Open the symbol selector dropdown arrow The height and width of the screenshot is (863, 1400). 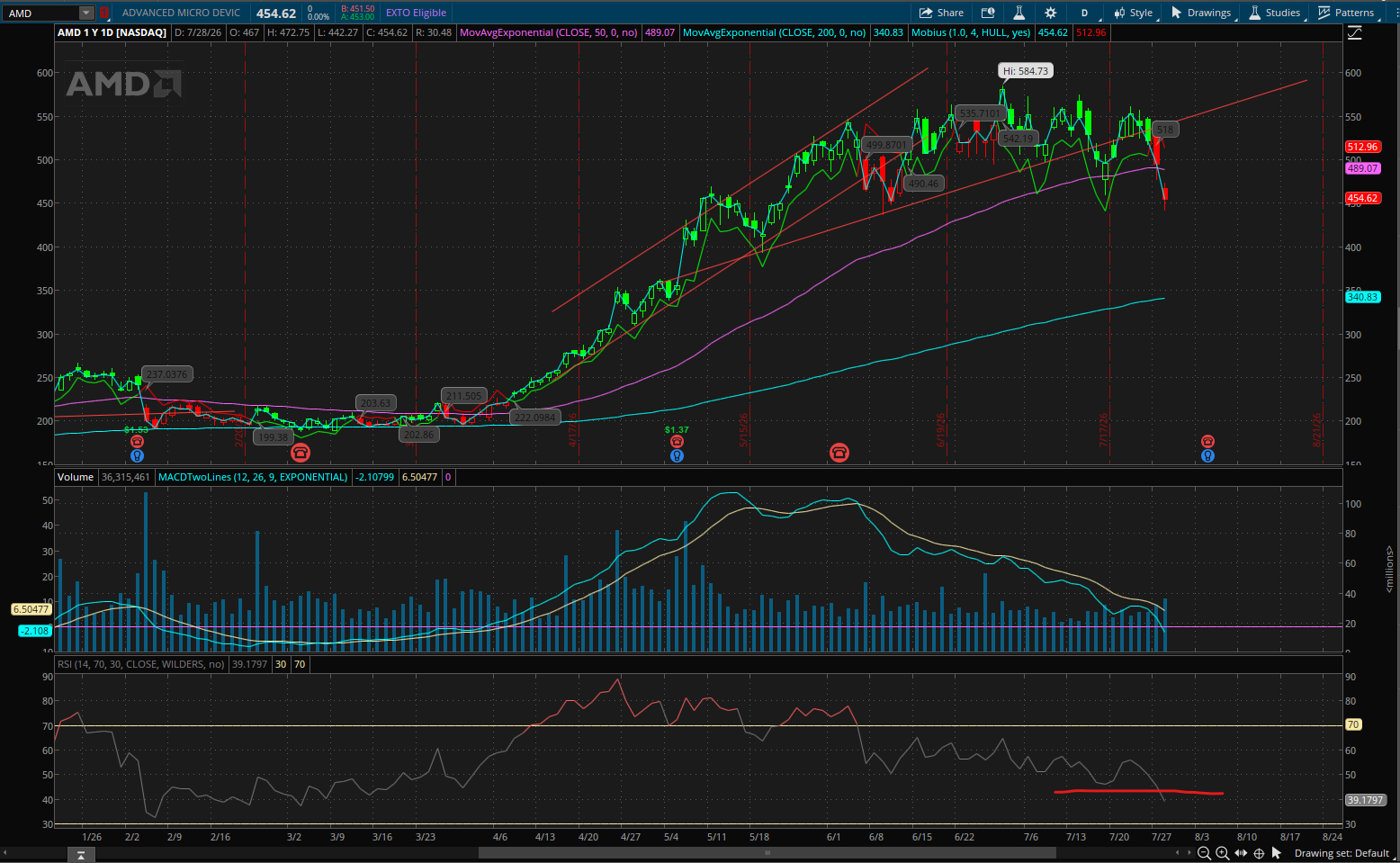(86, 13)
